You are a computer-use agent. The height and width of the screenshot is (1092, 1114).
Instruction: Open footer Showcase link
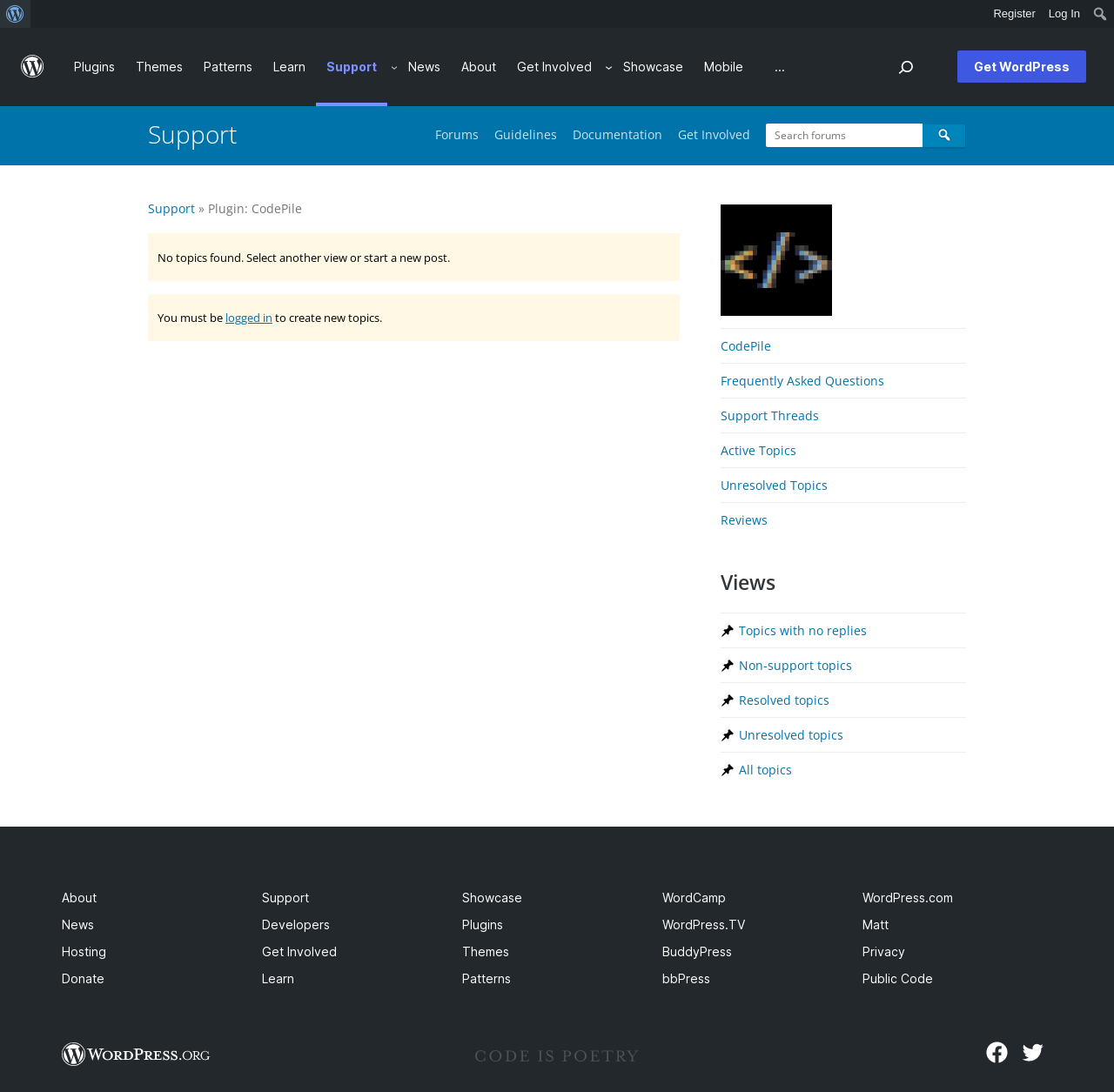pos(492,898)
